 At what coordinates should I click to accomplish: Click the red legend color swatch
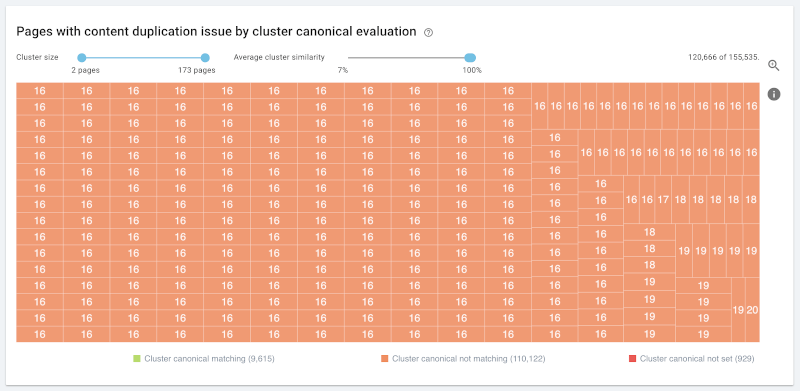click(632, 359)
